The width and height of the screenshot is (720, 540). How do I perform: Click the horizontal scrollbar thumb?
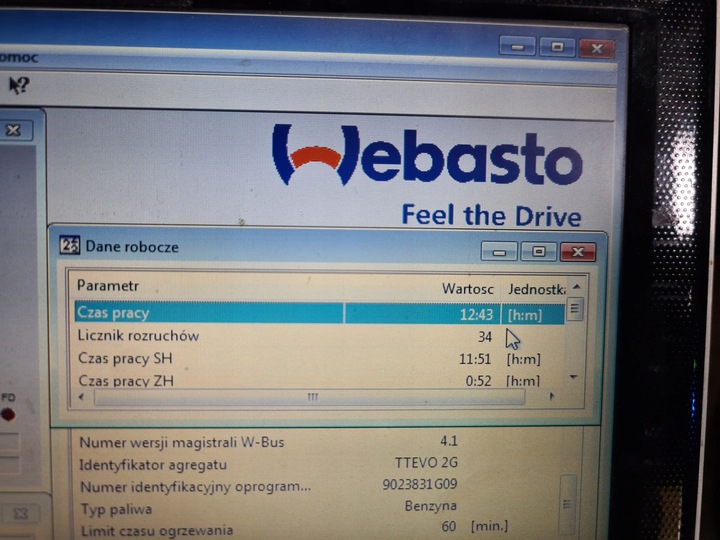[310, 397]
